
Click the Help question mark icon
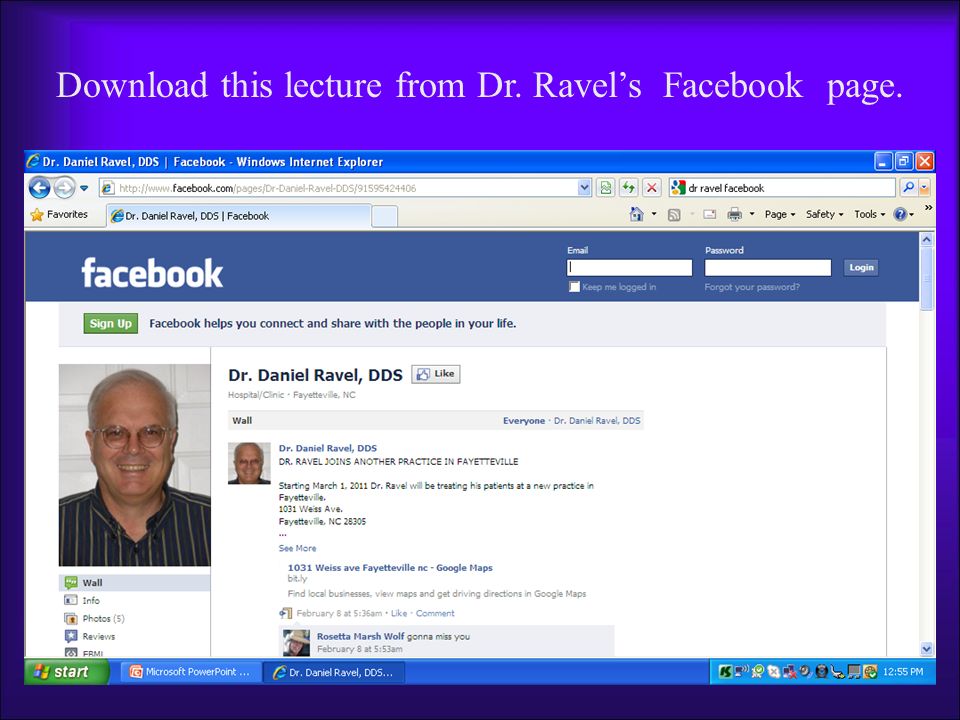pos(900,214)
